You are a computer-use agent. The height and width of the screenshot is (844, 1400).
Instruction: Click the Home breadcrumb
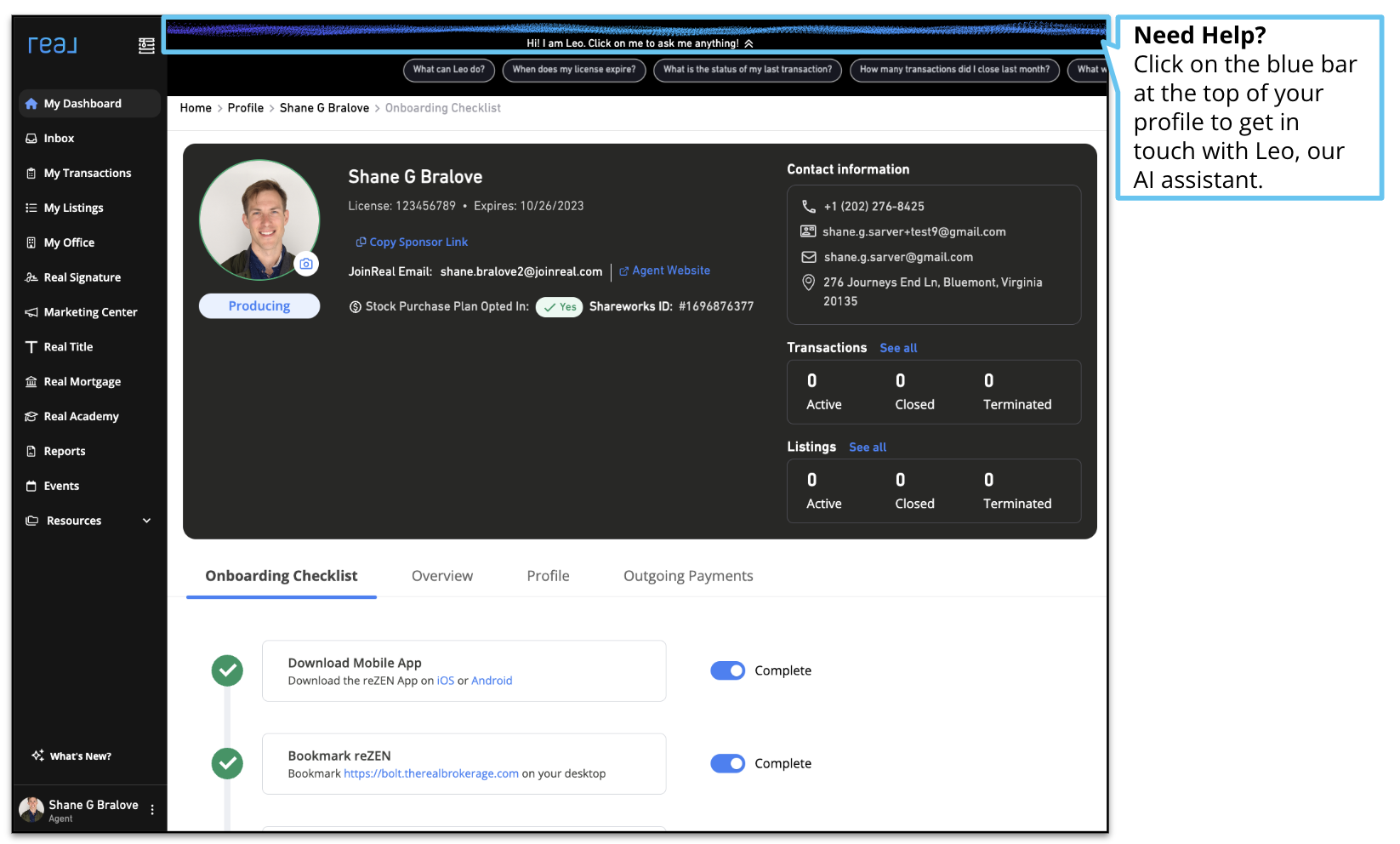196,108
